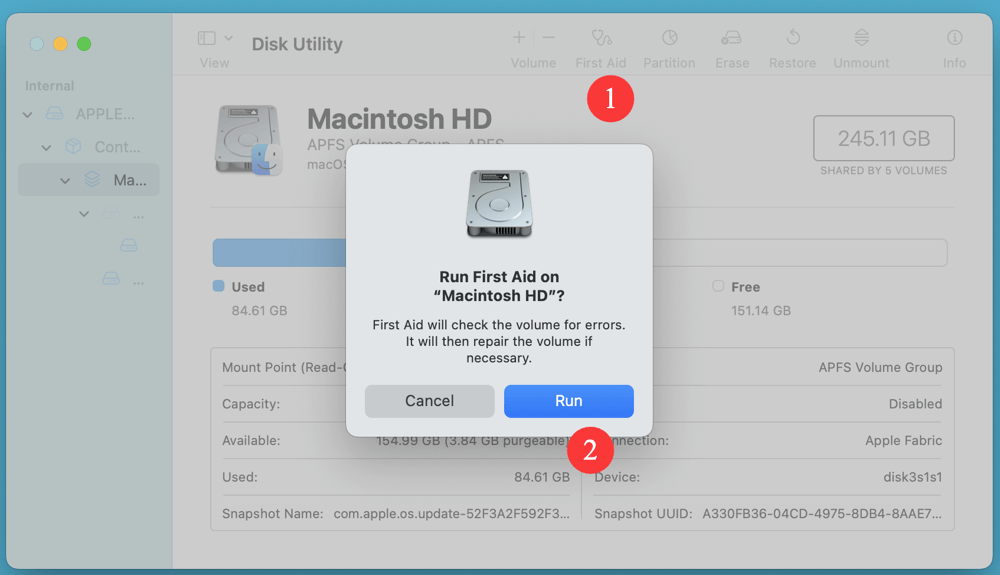Click the First Aid stethoscope icon
This screenshot has height=575, width=1000.
coord(601,38)
